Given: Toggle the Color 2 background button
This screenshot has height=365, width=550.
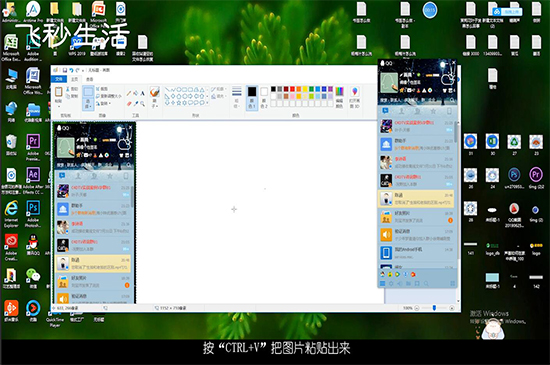Looking at the screenshot, I should click(264, 97).
